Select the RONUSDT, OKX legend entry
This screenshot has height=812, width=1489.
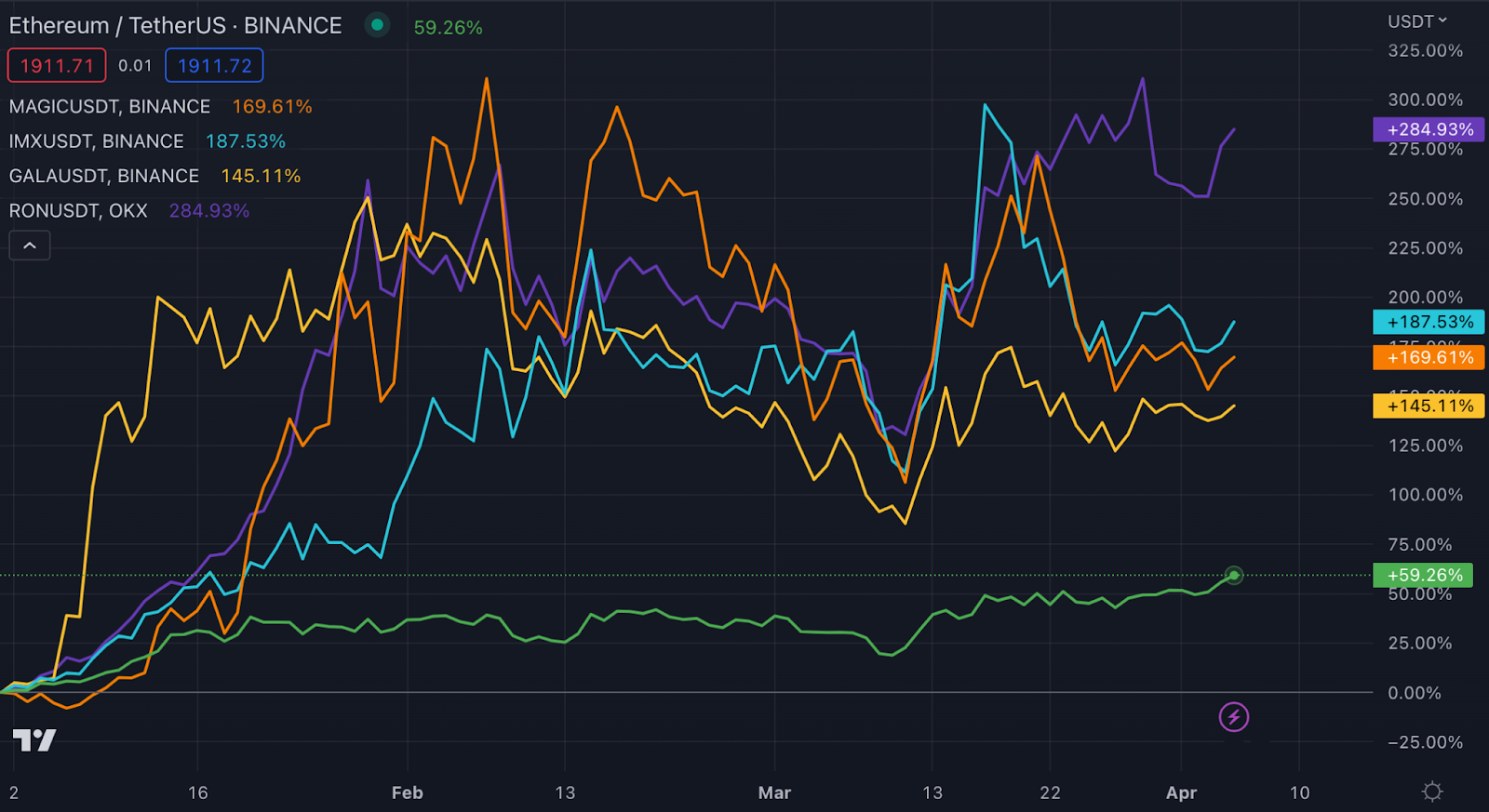pyautogui.click(x=78, y=211)
